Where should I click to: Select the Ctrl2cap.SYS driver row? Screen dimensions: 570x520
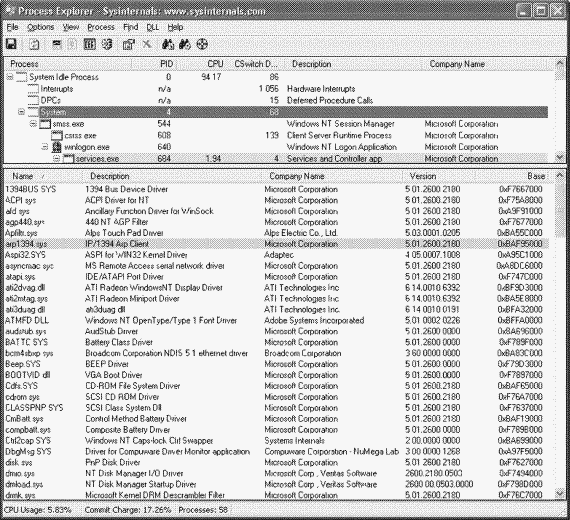tap(276, 441)
